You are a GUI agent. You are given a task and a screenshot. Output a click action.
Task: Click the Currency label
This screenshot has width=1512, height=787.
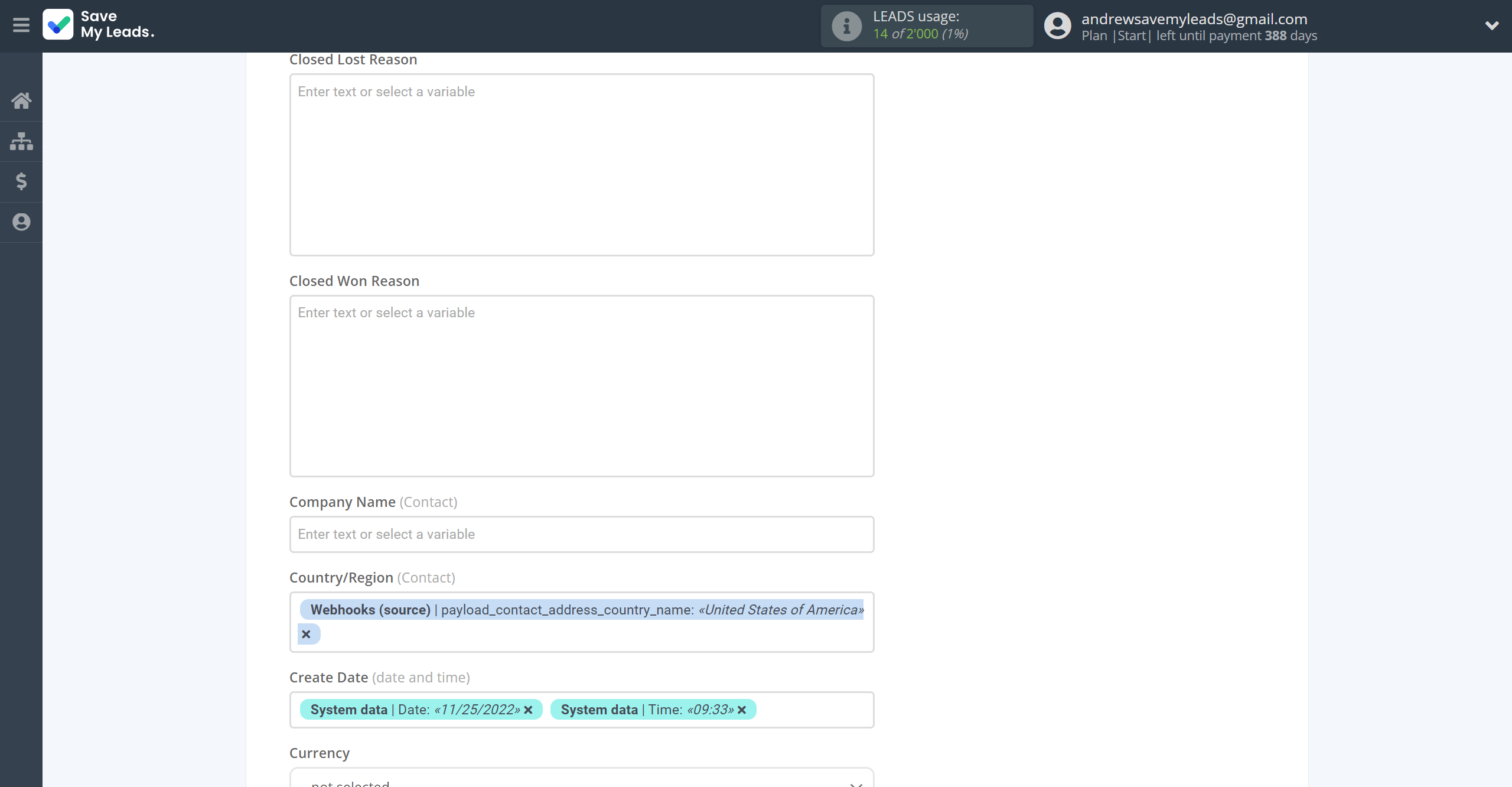click(x=320, y=753)
